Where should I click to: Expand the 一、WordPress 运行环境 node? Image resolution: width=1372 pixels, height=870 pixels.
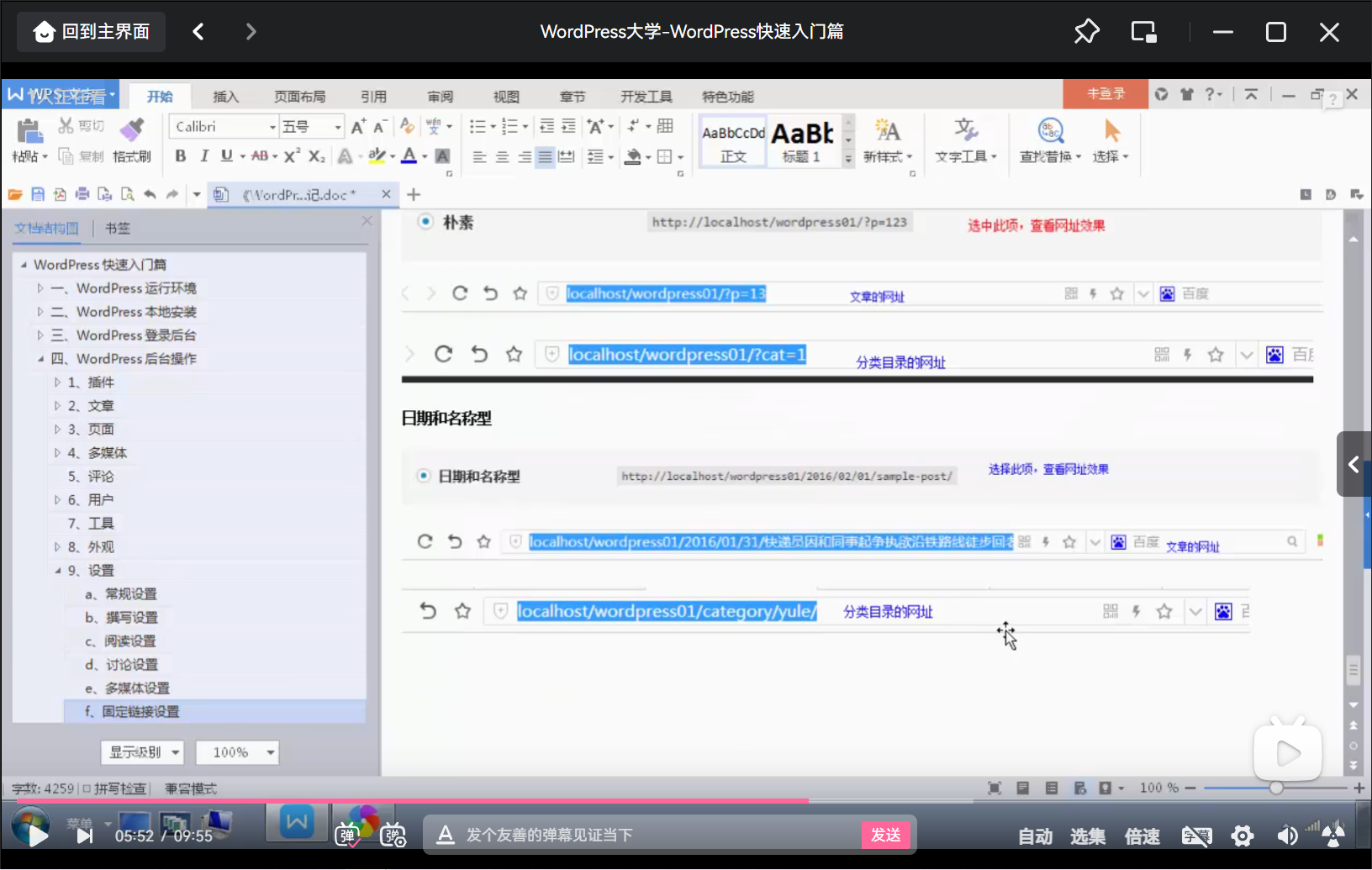click(40, 288)
